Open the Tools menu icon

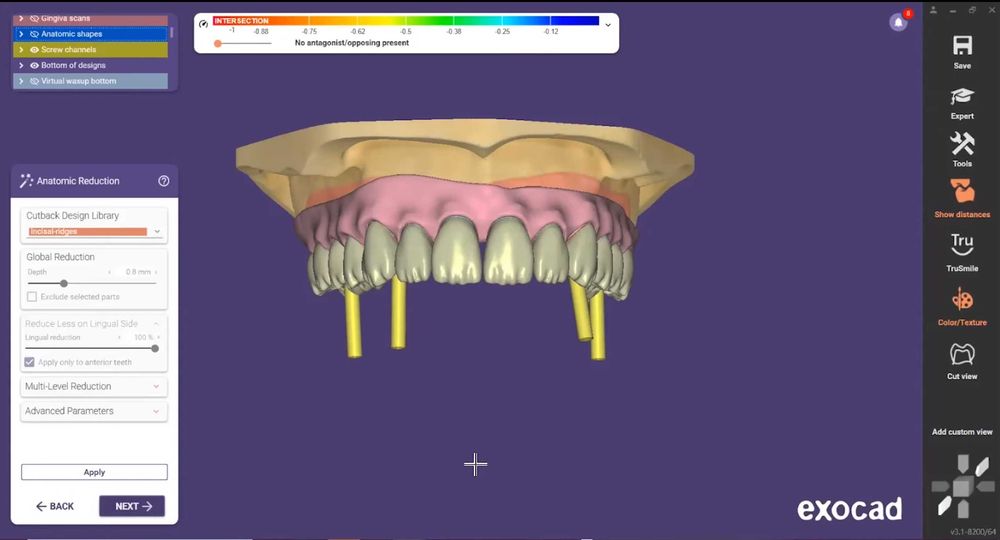pyautogui.click(x=962, y=143)
